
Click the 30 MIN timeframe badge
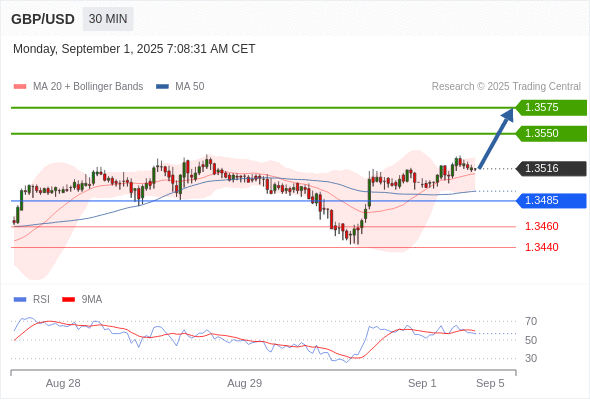[108, 19]
